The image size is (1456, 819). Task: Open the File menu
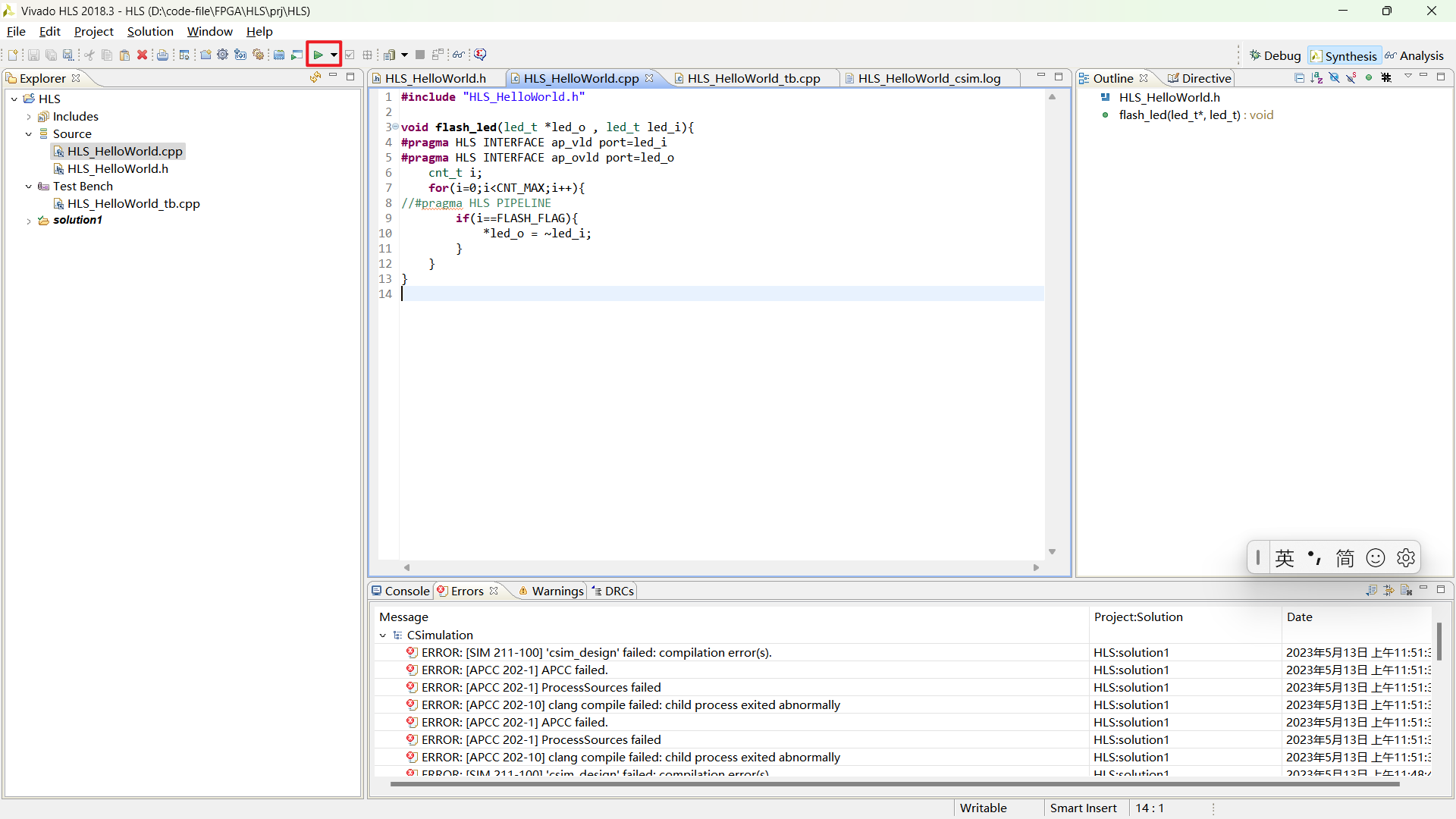(x=16, y=31)
